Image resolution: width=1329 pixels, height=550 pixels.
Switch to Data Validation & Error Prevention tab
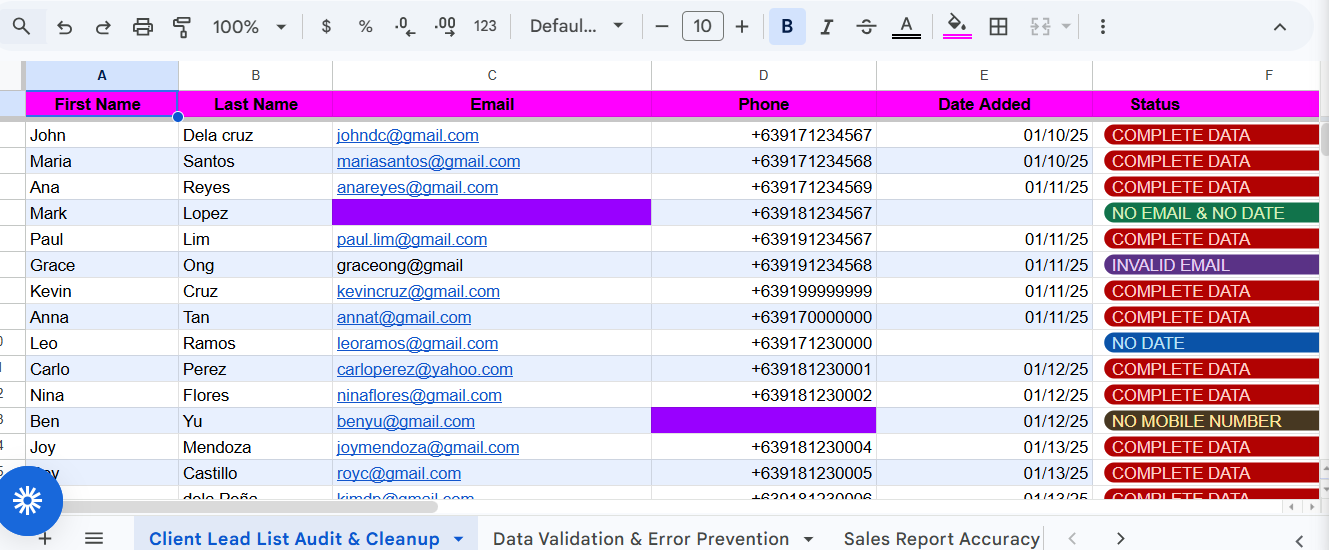(641, 539)
